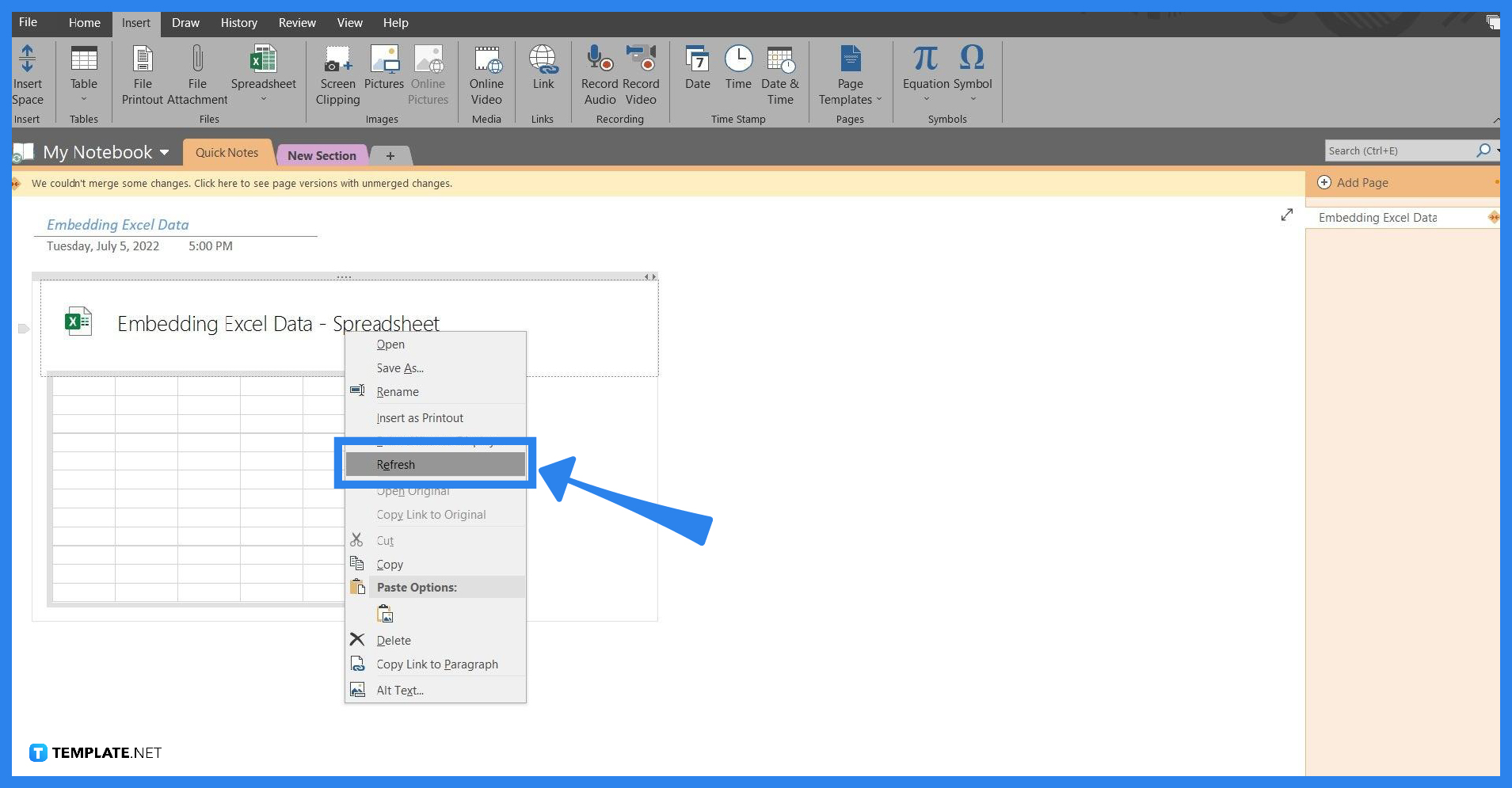Screen dimensions: 1512x788
Task: Attach a file with File Attachment
Action: (x=196, y=71)
